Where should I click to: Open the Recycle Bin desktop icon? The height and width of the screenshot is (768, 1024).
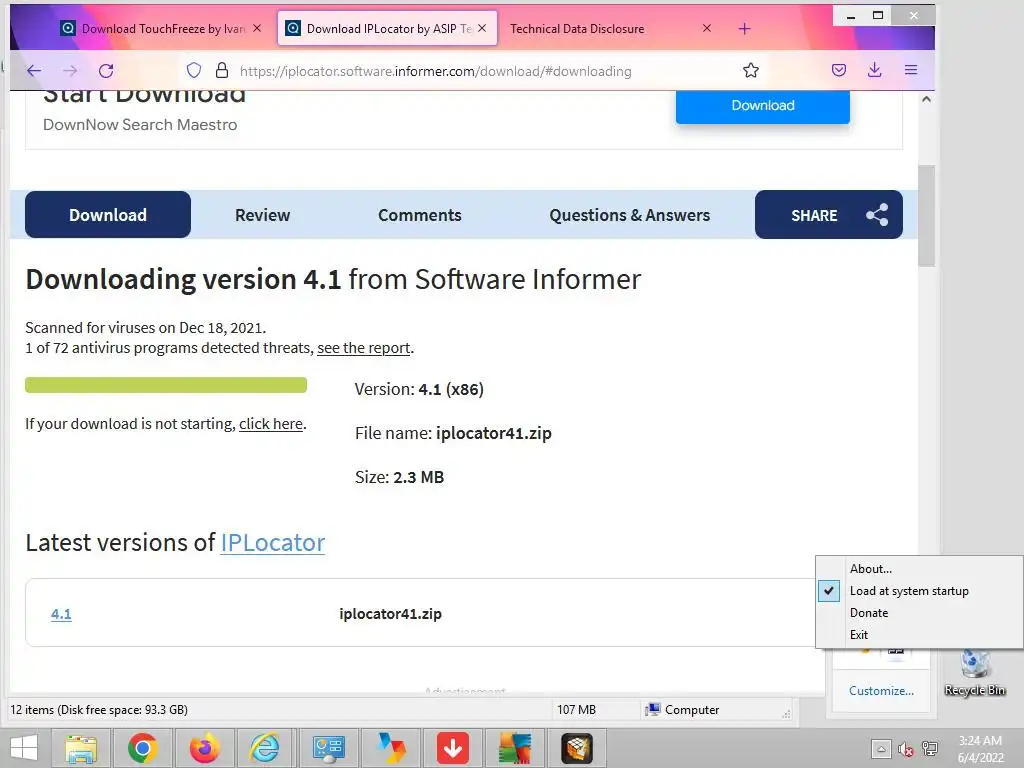coord(975,673)
